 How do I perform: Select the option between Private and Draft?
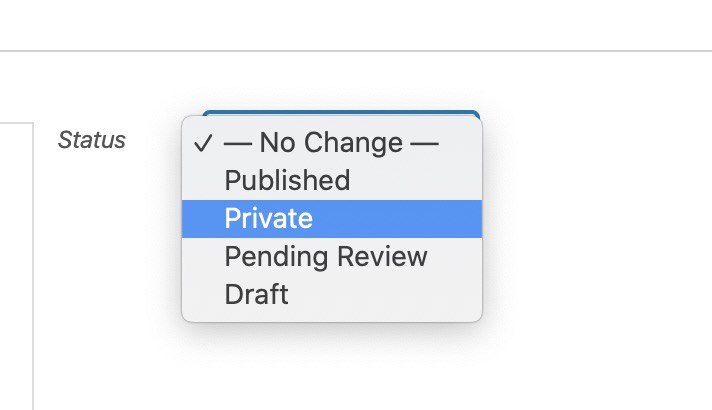click(325, 257)
